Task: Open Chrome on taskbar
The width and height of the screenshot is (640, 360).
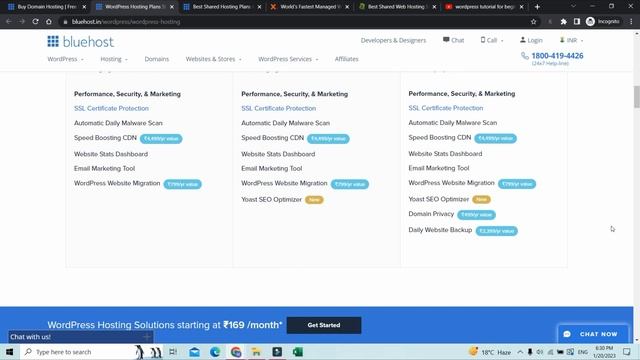Action: 236,352
